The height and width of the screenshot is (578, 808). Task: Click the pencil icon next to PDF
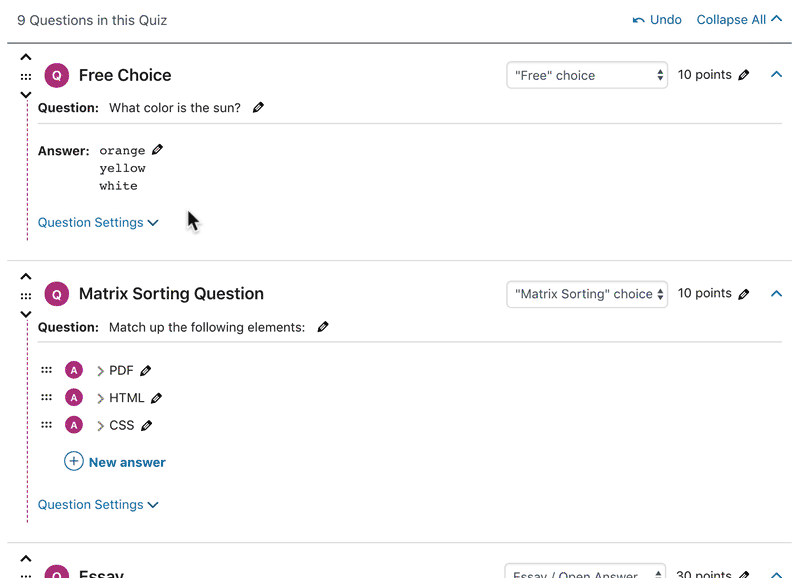(x=146, y=371)
